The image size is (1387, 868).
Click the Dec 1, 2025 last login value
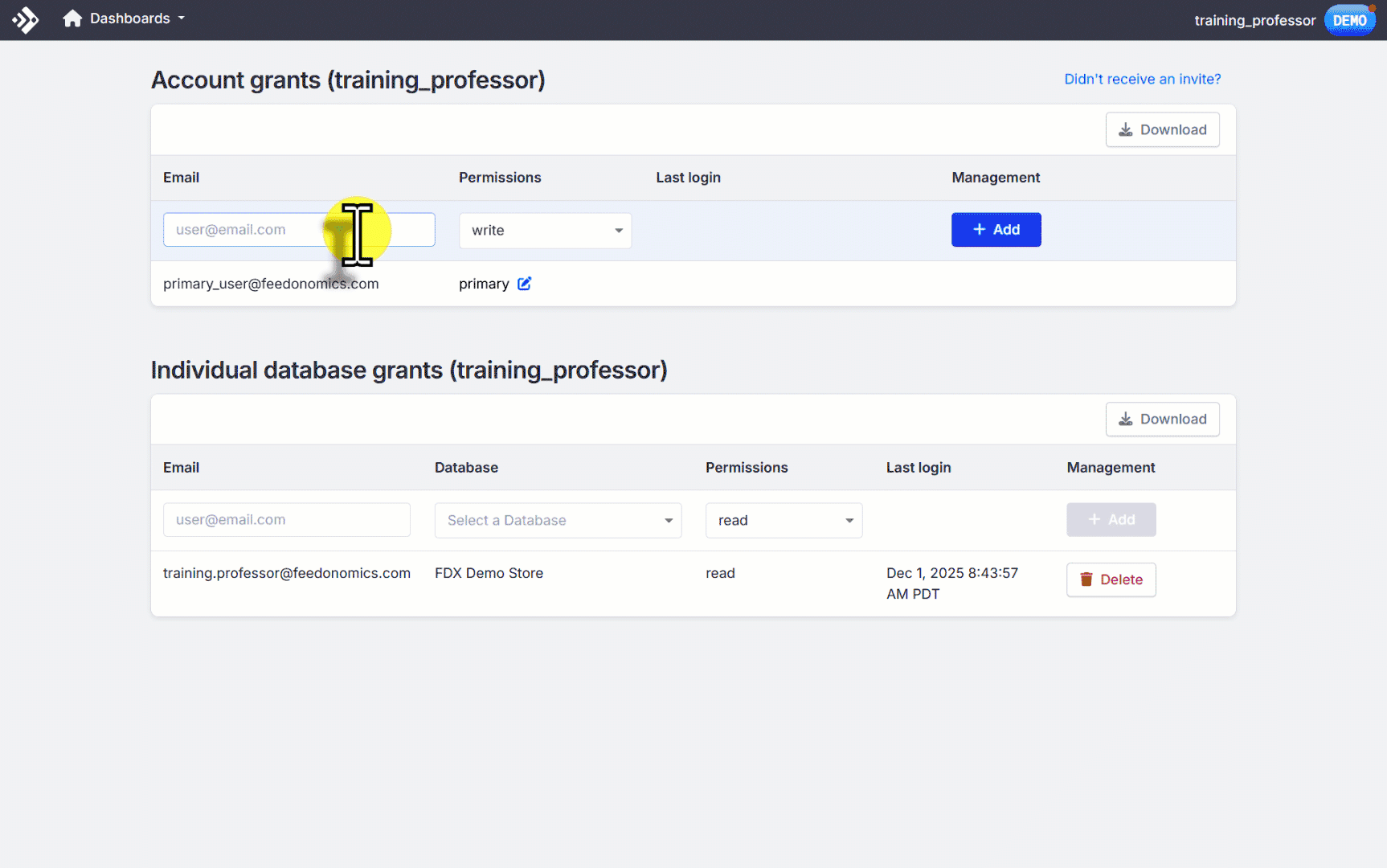952,583
